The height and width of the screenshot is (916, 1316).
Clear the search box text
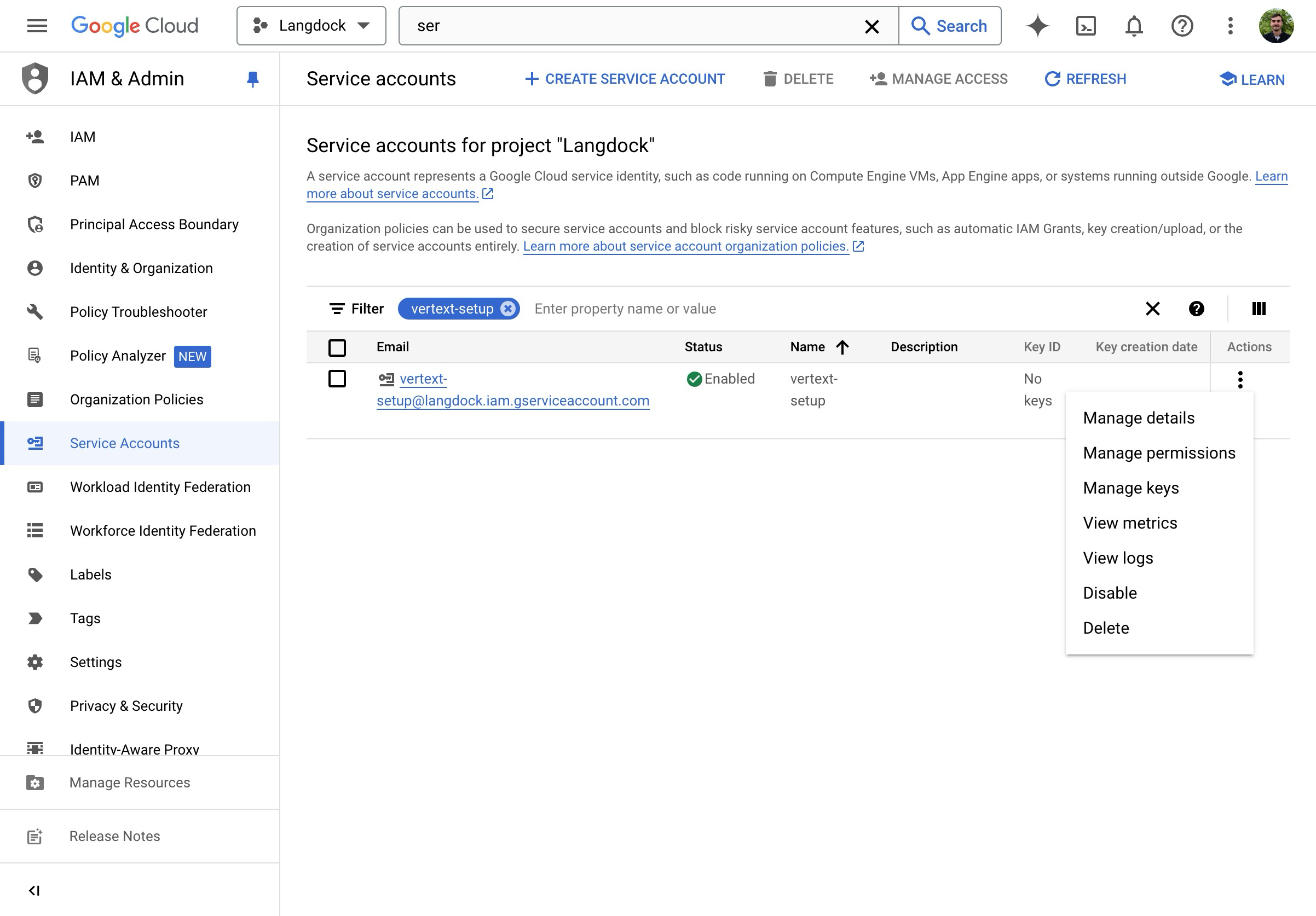872,26
